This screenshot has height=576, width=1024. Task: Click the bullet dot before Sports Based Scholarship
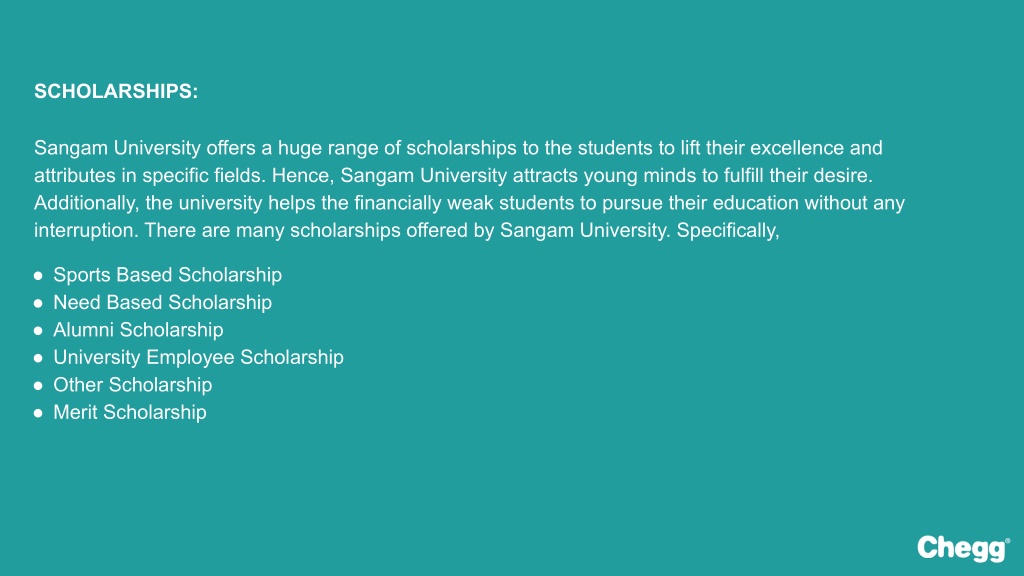[x=38, y=276]
